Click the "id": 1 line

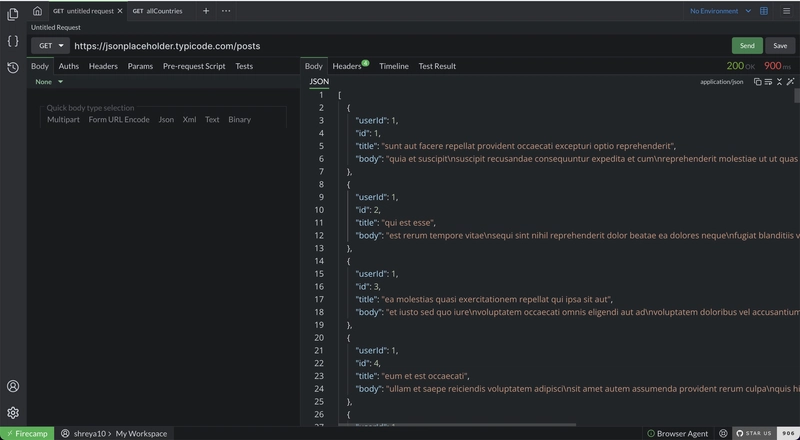tap(368, 133)
